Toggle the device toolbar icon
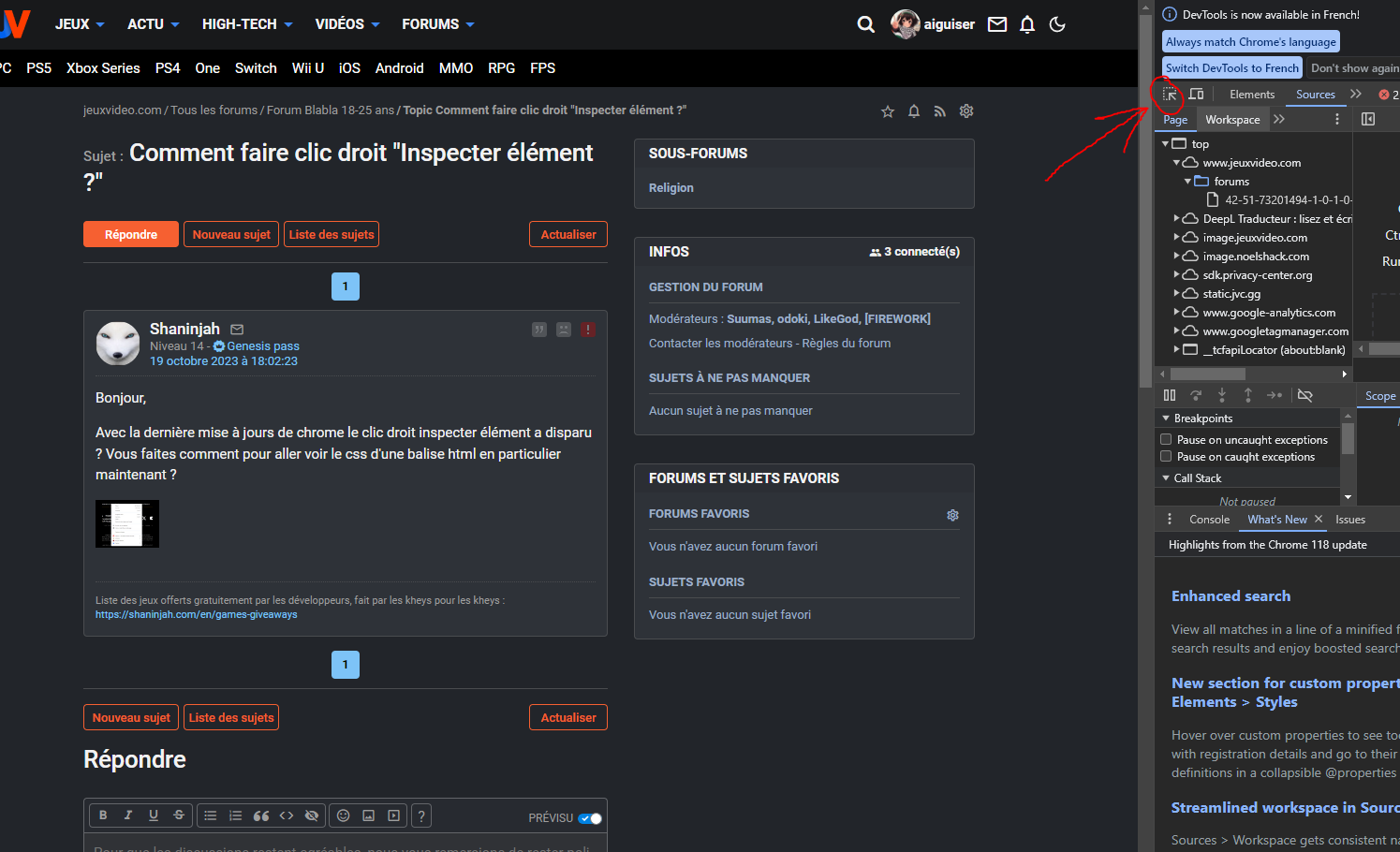The width and height of the screenshot is (1400, 852). [1196, 95]
